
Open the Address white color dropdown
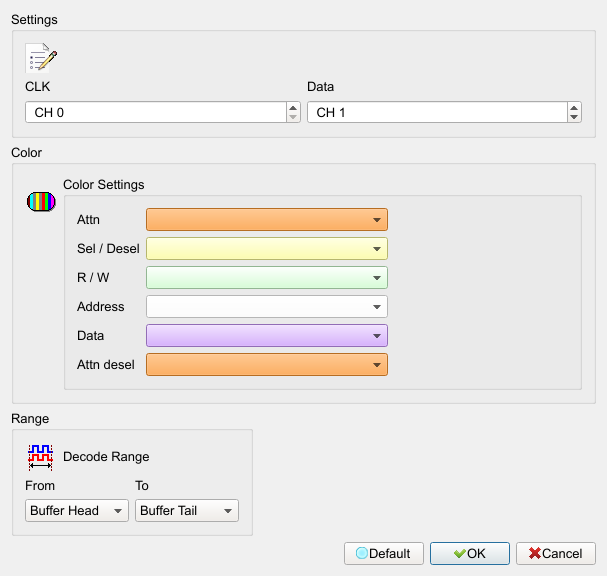267,307
